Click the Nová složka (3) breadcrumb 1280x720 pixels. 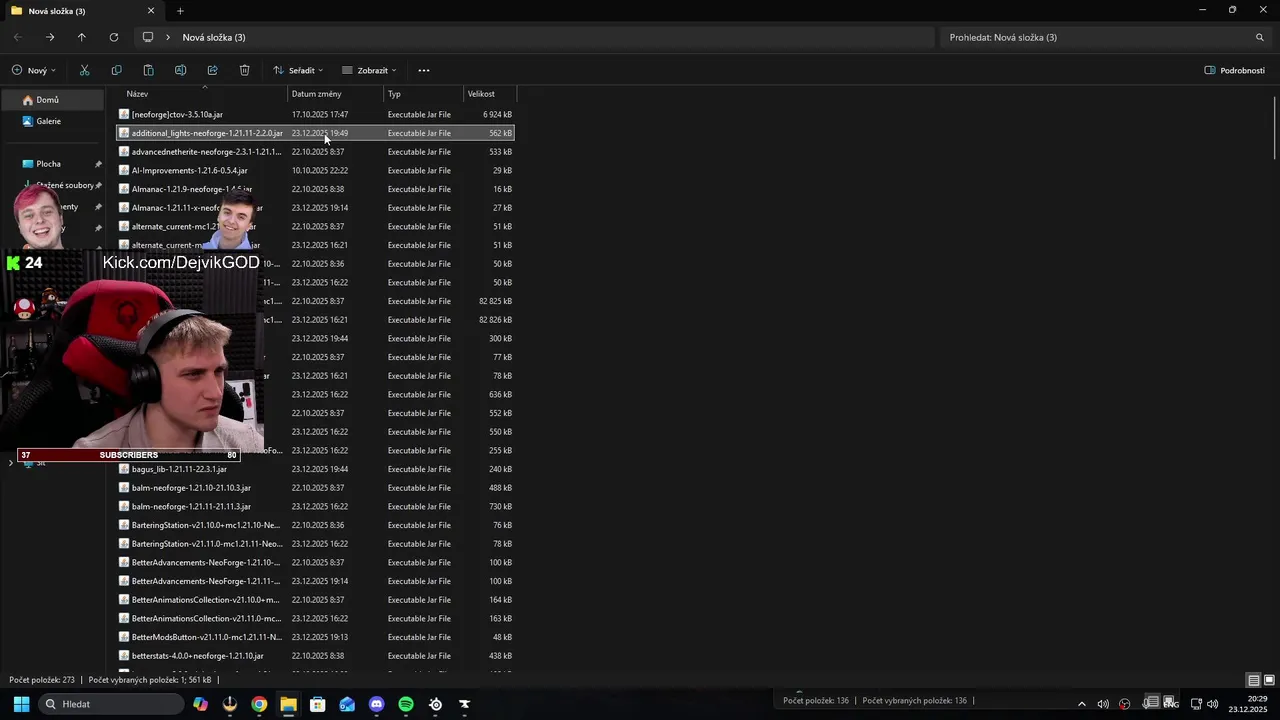click(214, 37)
